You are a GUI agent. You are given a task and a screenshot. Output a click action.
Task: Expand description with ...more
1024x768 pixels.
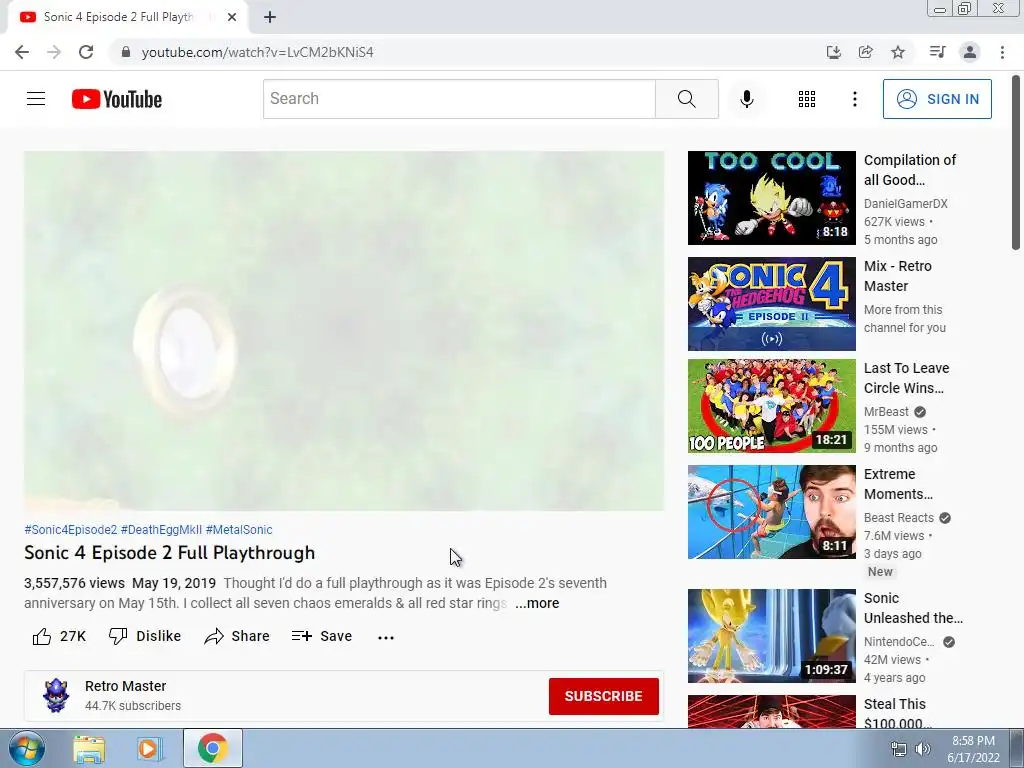pos(537,603)
